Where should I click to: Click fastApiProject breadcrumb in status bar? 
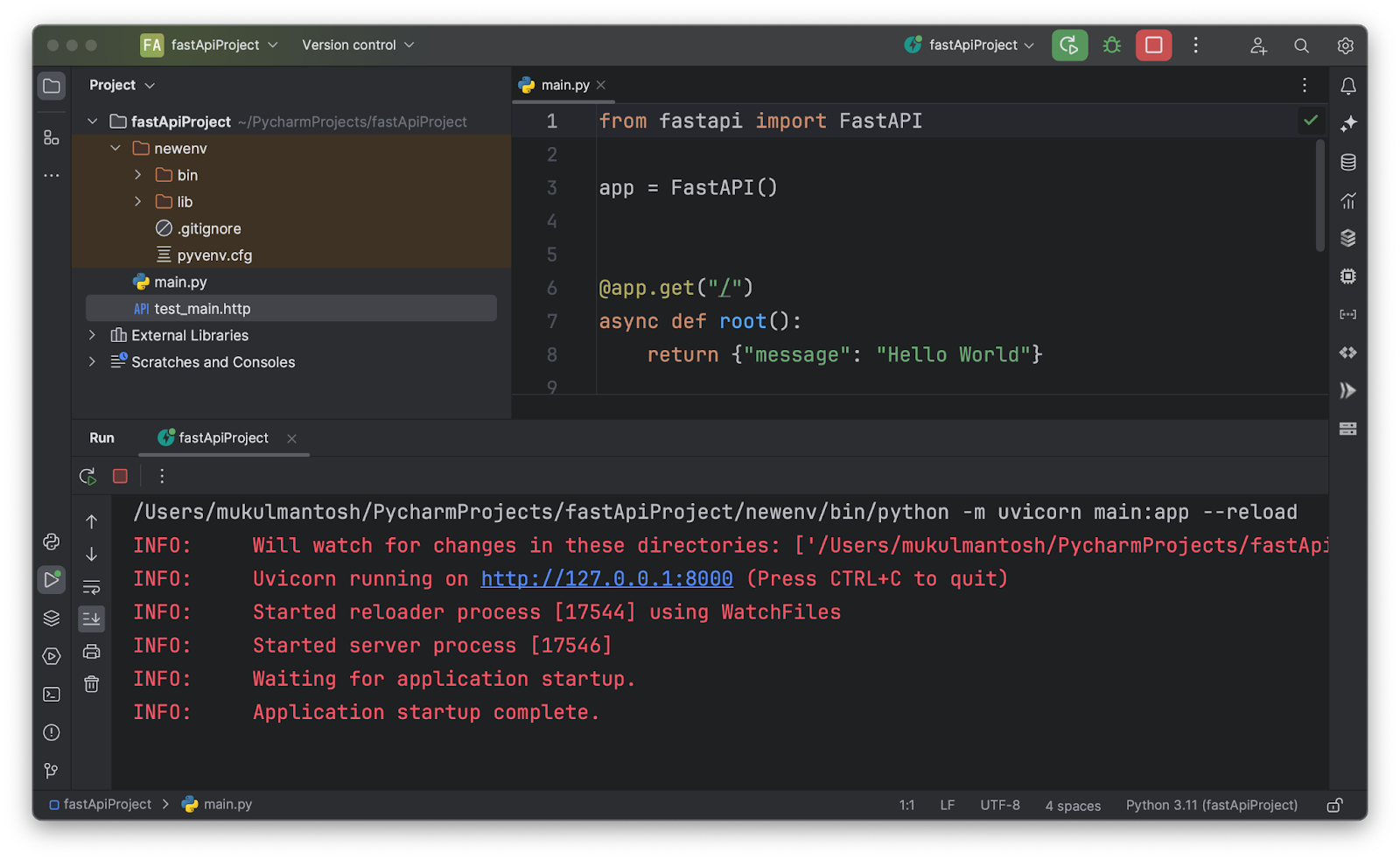click(101, 804)
